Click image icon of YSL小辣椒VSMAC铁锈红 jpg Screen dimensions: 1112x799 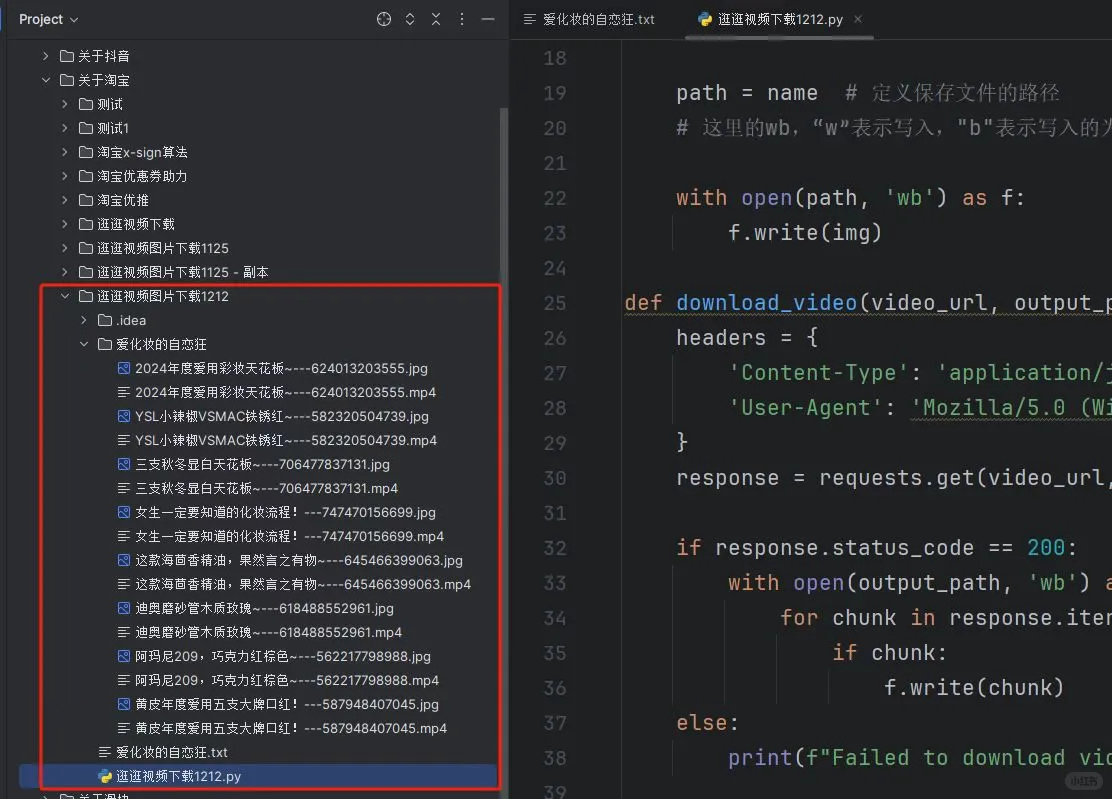point(123,416)
